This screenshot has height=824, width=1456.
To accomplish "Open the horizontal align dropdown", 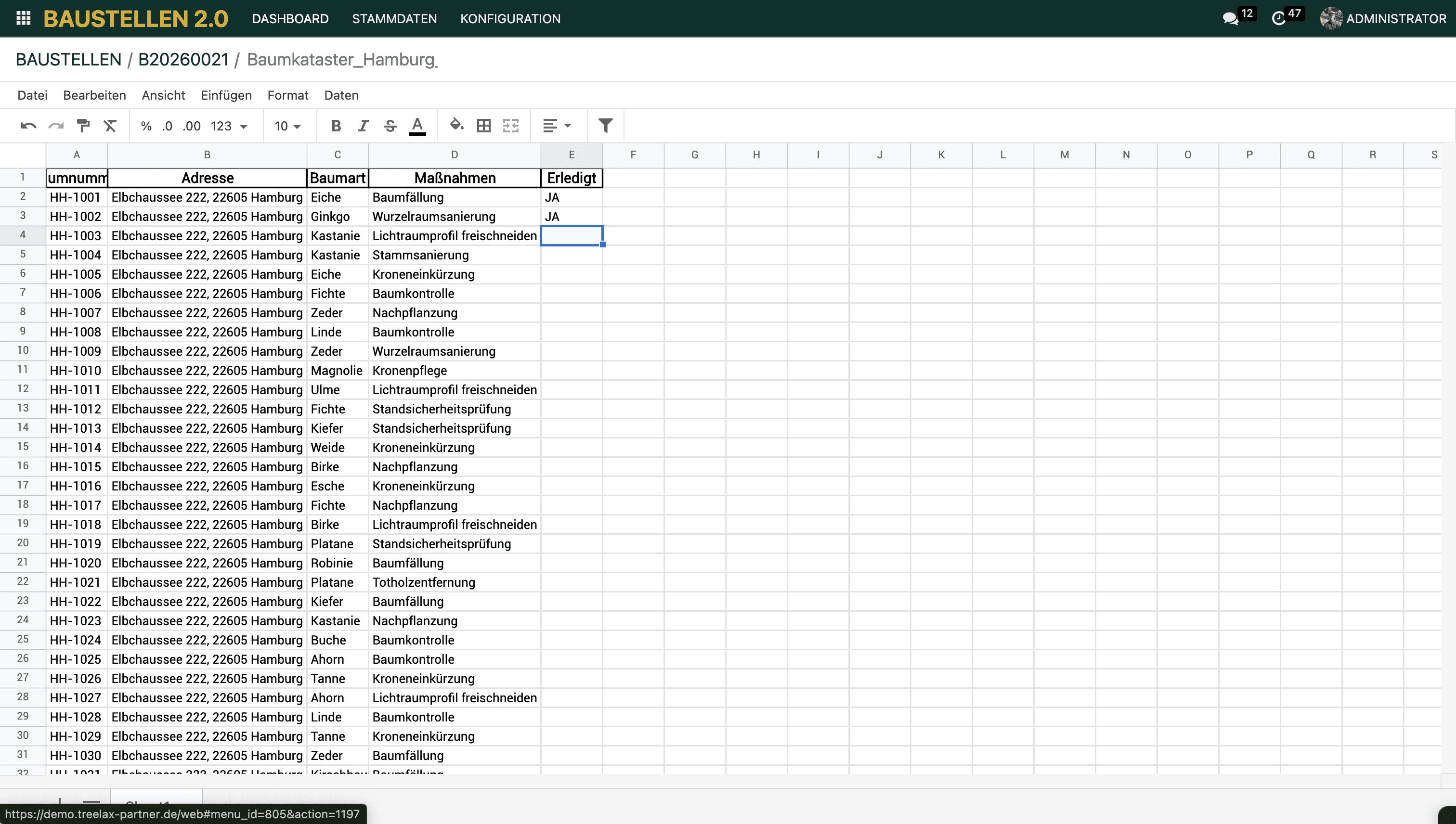I will [x=557, y=126].
